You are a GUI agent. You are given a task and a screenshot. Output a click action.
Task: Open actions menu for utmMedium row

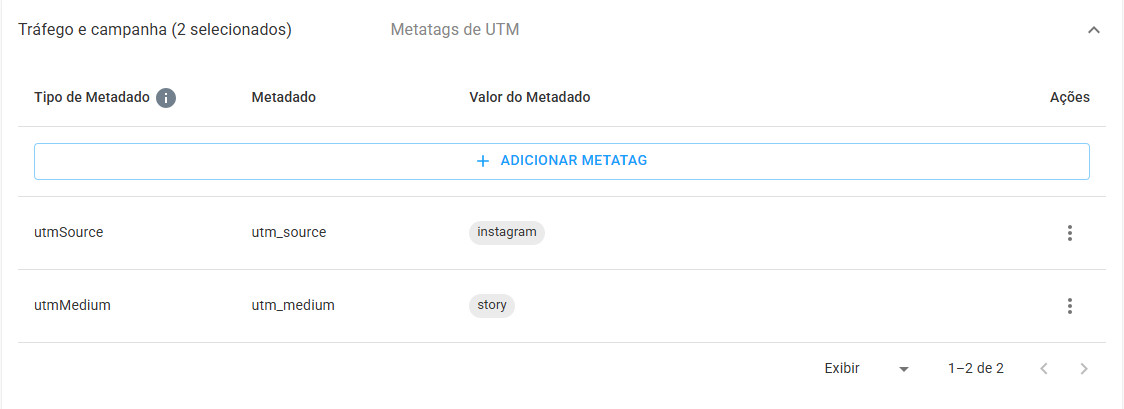(1070, 306)
